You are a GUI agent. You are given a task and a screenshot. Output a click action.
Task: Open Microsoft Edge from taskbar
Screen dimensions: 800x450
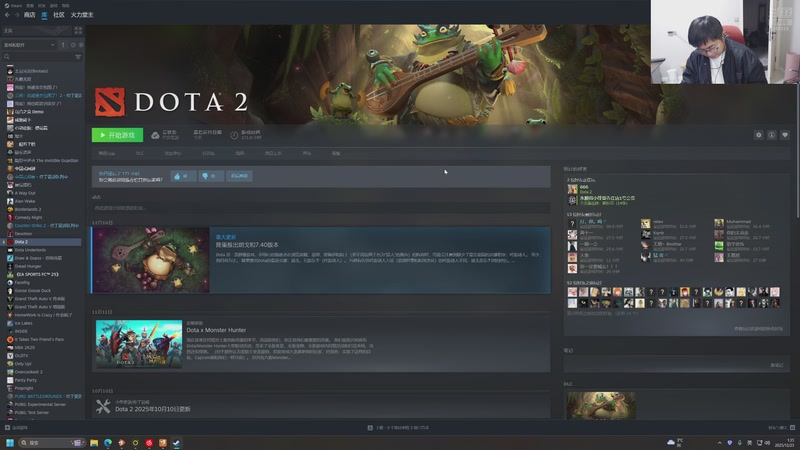[108, 443]
